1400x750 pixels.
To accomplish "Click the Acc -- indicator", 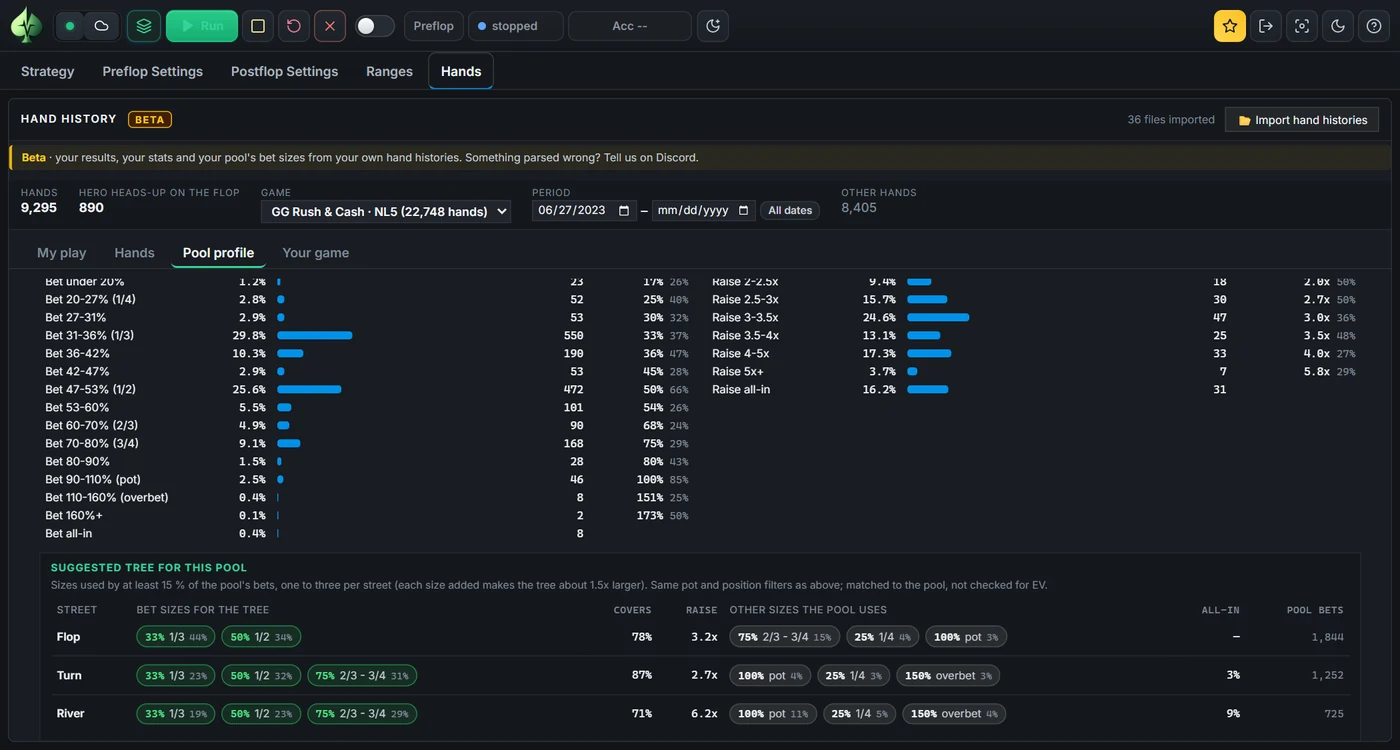I will [x=630, y=26].
